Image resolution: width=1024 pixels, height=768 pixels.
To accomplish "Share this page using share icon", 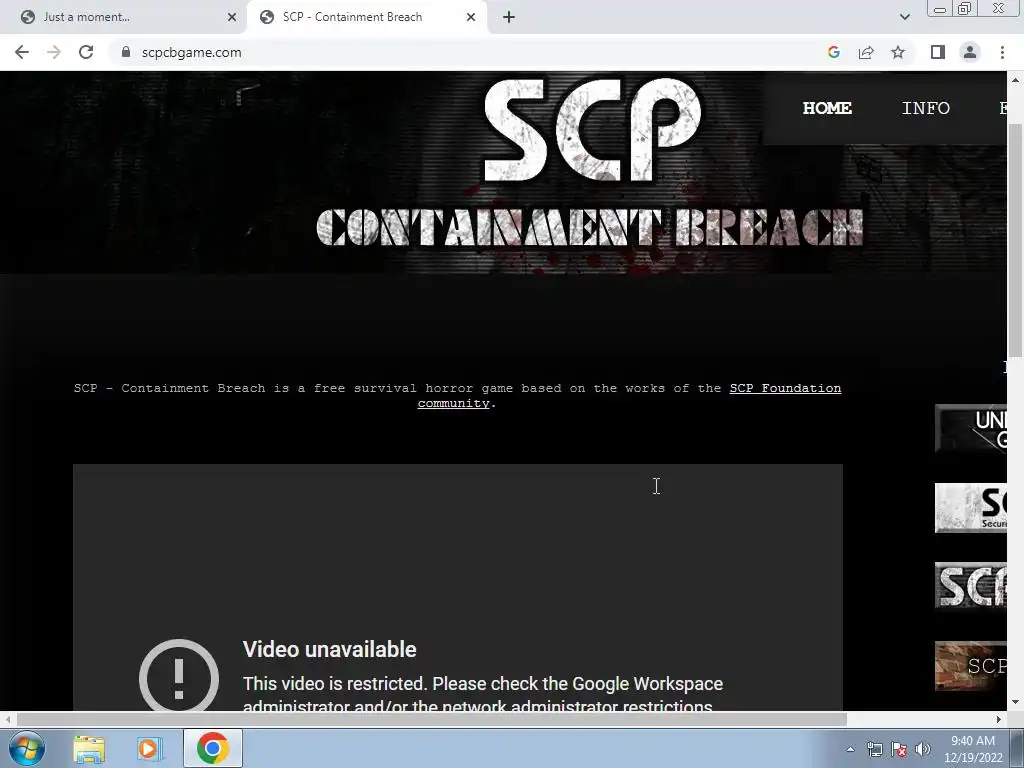I will tap(866, 52).
